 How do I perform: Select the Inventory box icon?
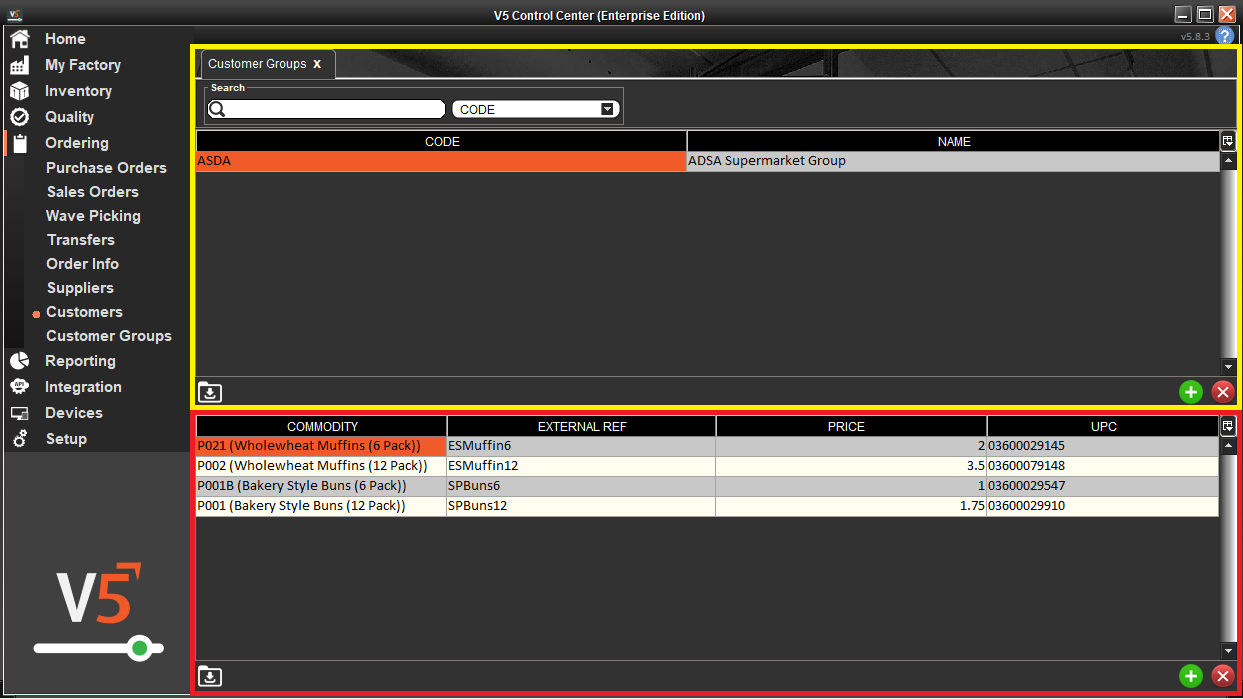tap(18, 90)
